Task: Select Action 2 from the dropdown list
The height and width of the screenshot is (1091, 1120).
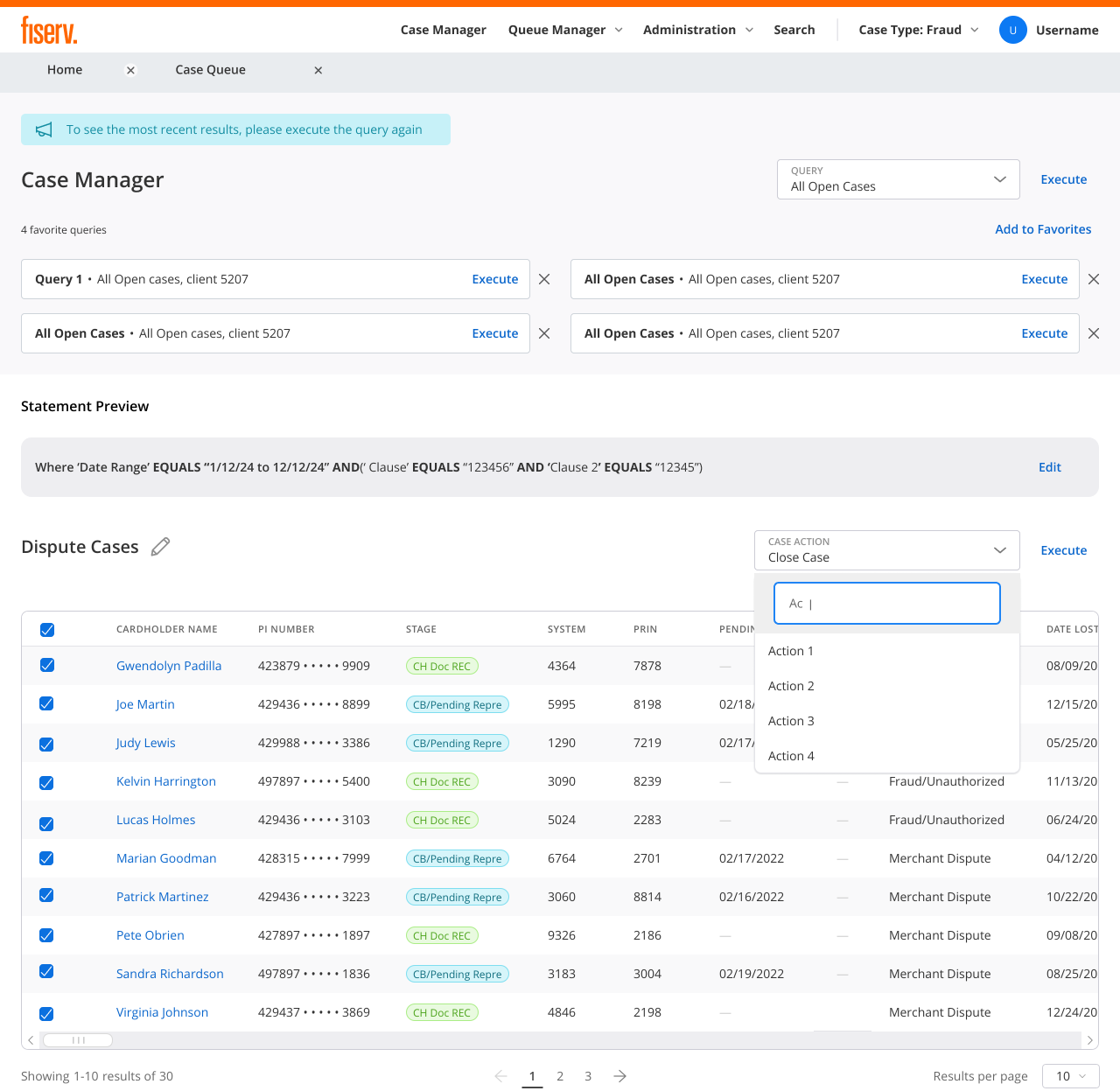Action: (x=887, y=686)
